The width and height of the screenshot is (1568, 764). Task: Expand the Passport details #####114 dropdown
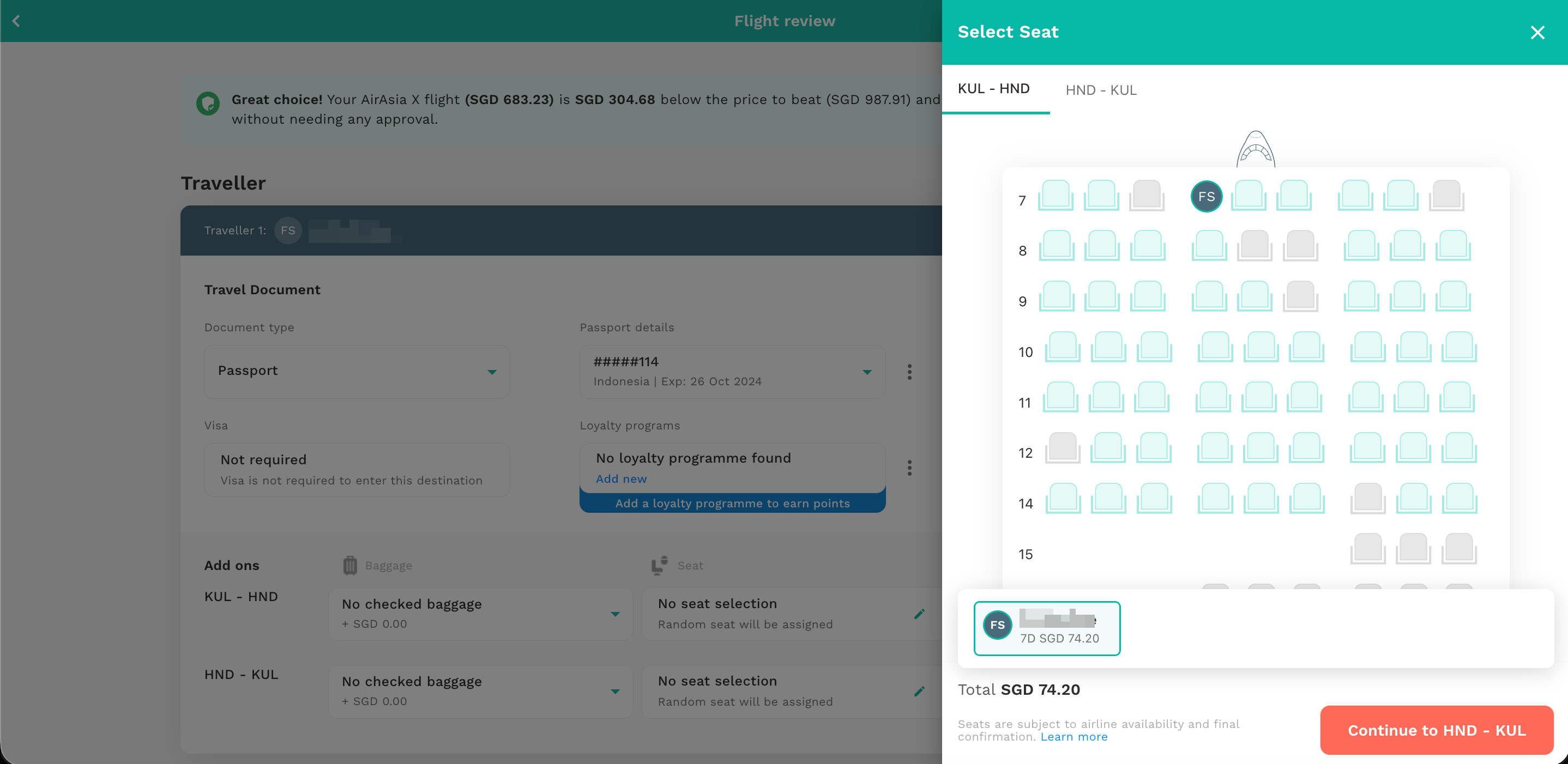click(732, 372)
